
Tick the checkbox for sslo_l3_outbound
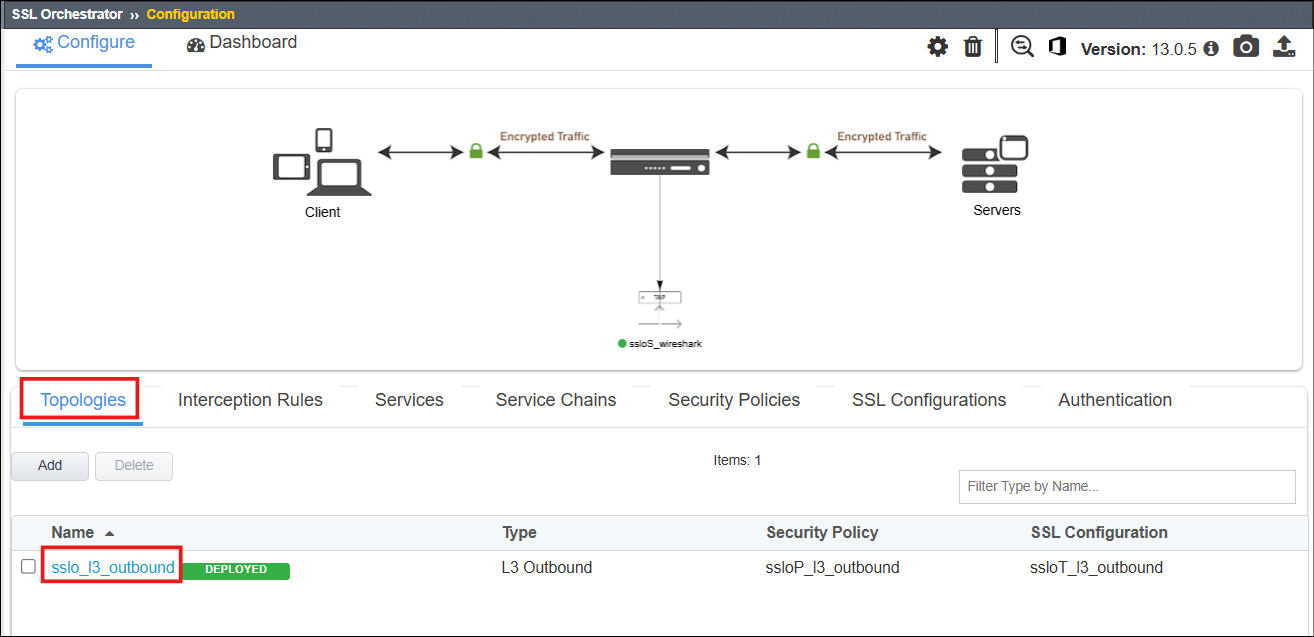tap(29, 567)
